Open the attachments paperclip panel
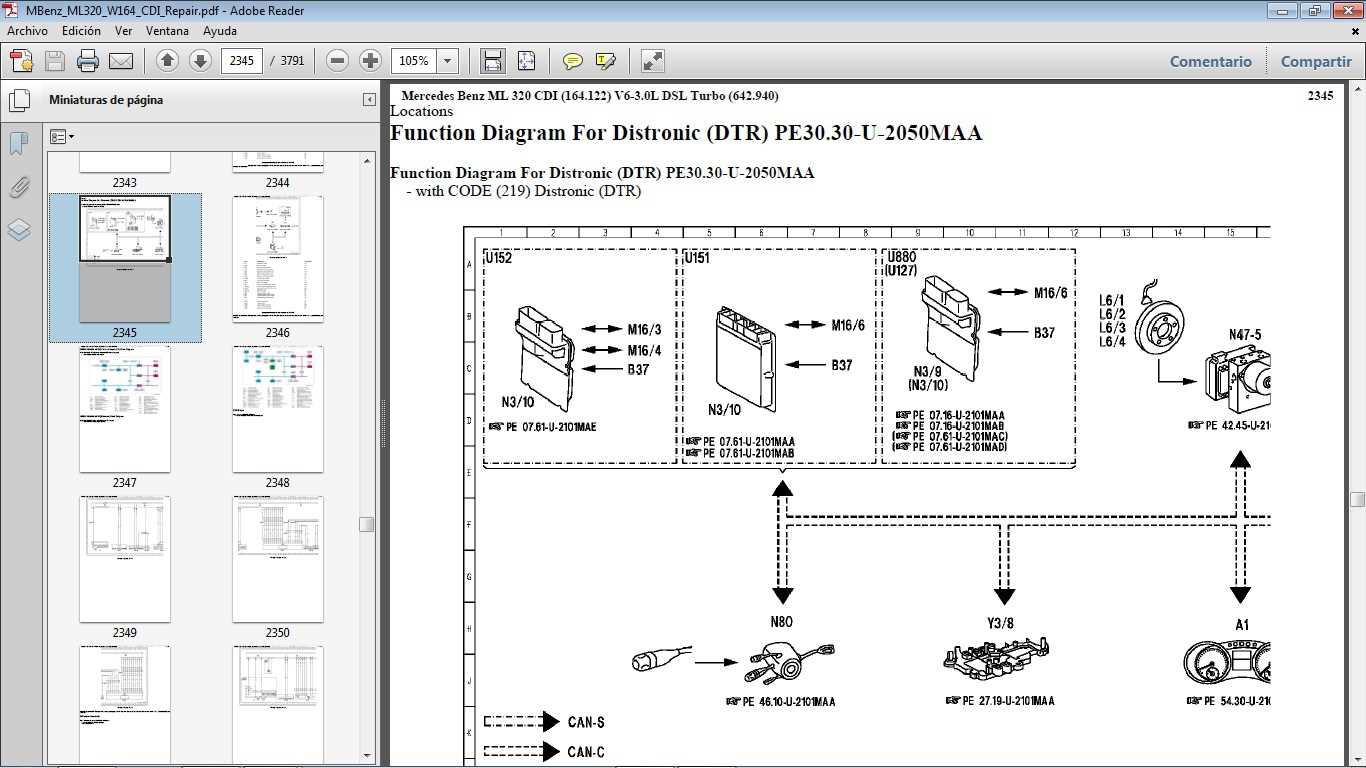This screenshot has width=1366, height=768. click(x=19, y=187)
